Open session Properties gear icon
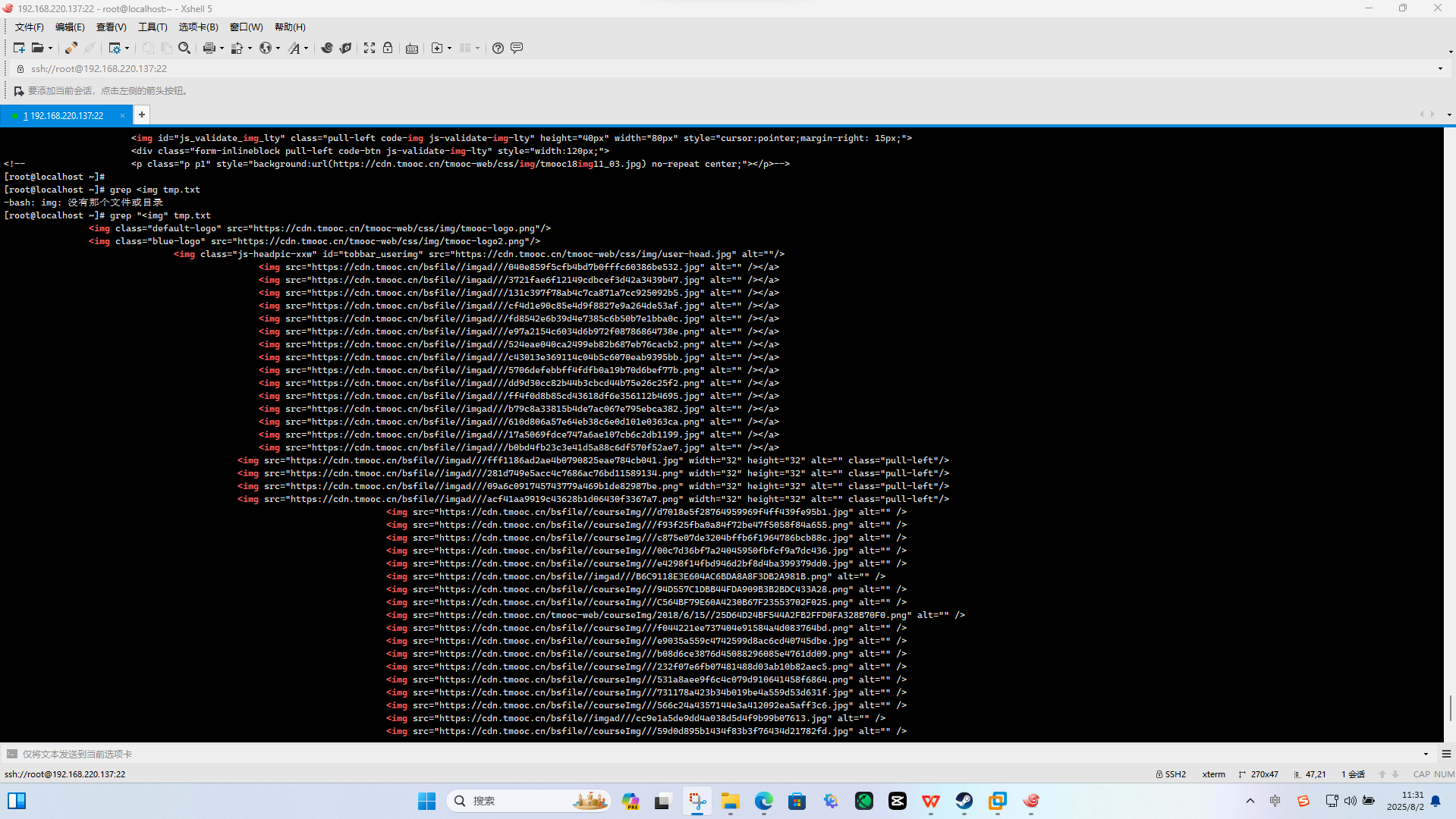Viewport: 1456px width, 819px height. 115,48
